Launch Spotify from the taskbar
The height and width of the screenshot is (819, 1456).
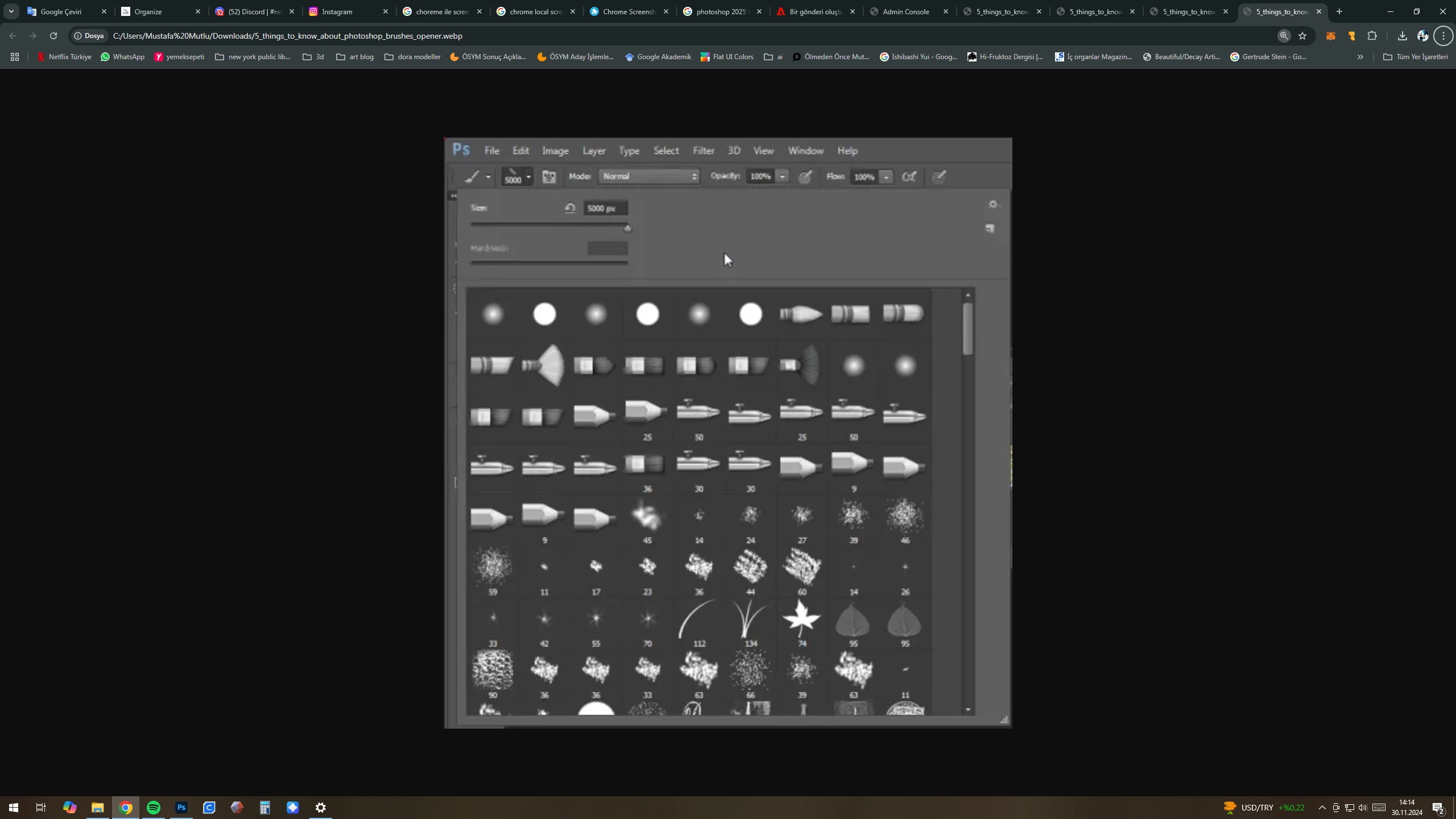coord(154,808)
